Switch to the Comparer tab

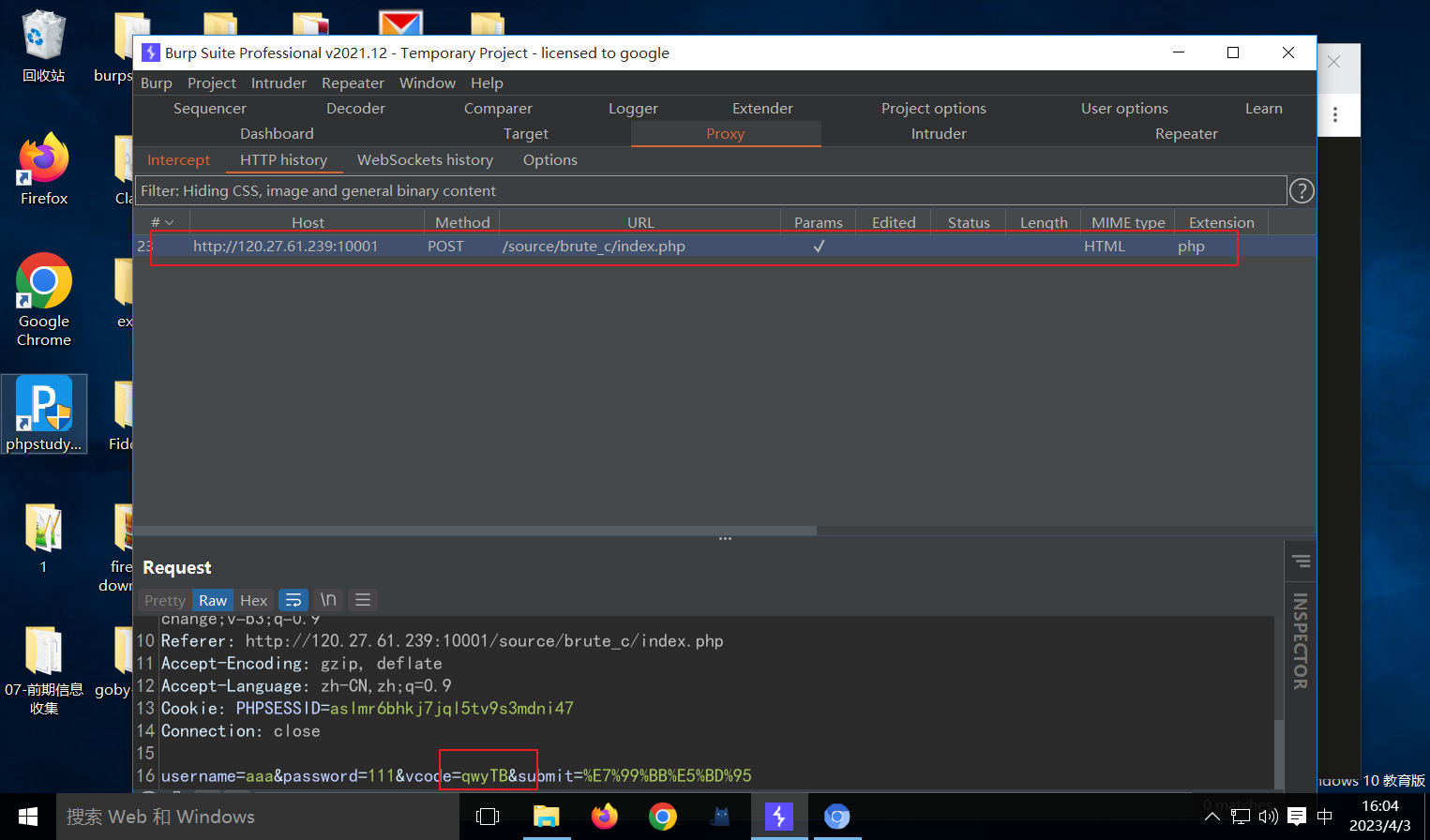point(498,109)
